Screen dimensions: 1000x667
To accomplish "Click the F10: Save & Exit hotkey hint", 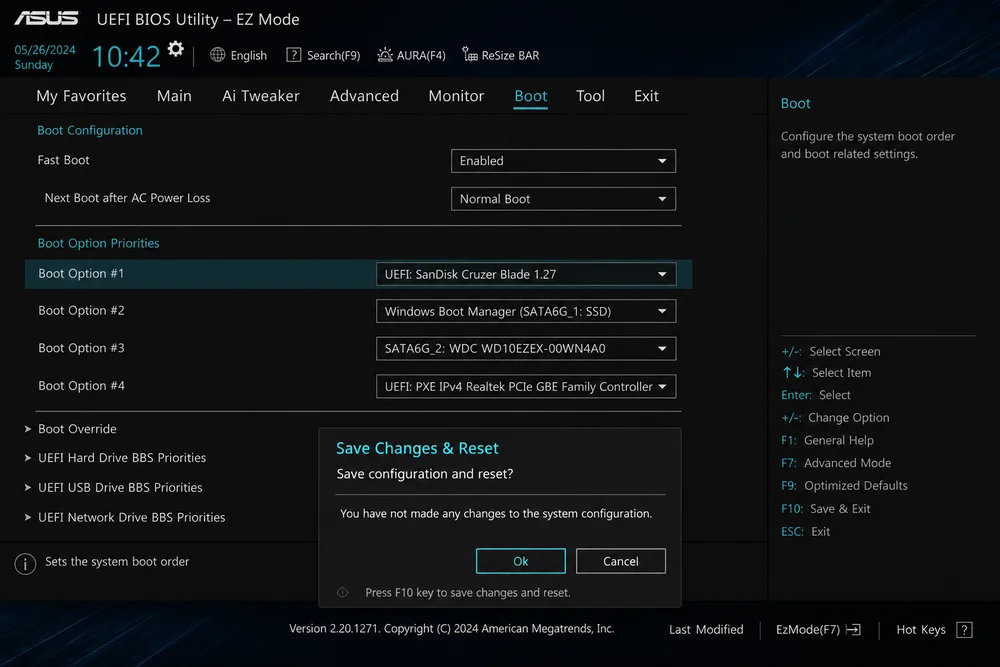I will point(825,509).
